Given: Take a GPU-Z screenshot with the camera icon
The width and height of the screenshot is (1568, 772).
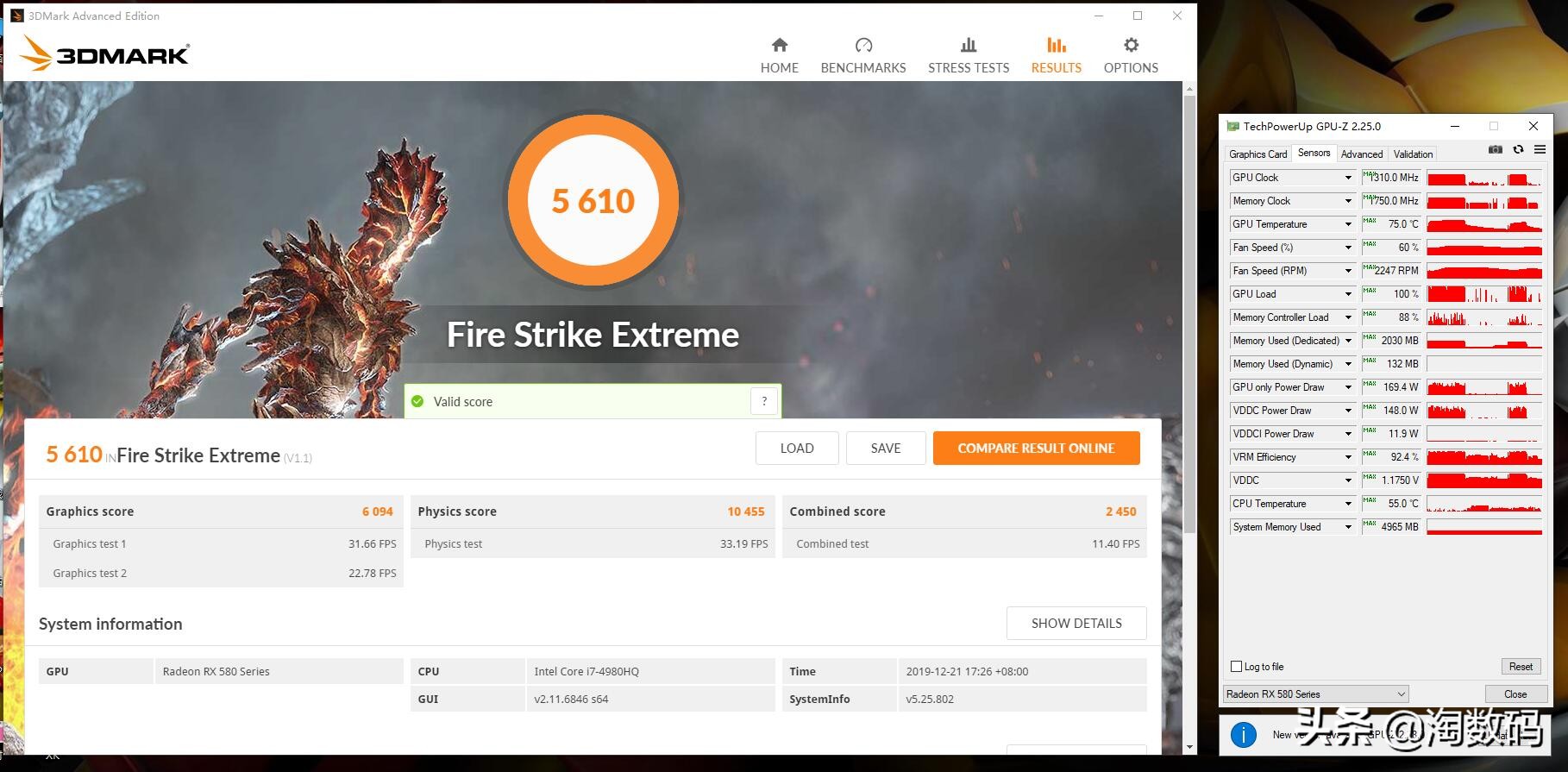Looking at the screenshot, I should (x=1496, y=150).
